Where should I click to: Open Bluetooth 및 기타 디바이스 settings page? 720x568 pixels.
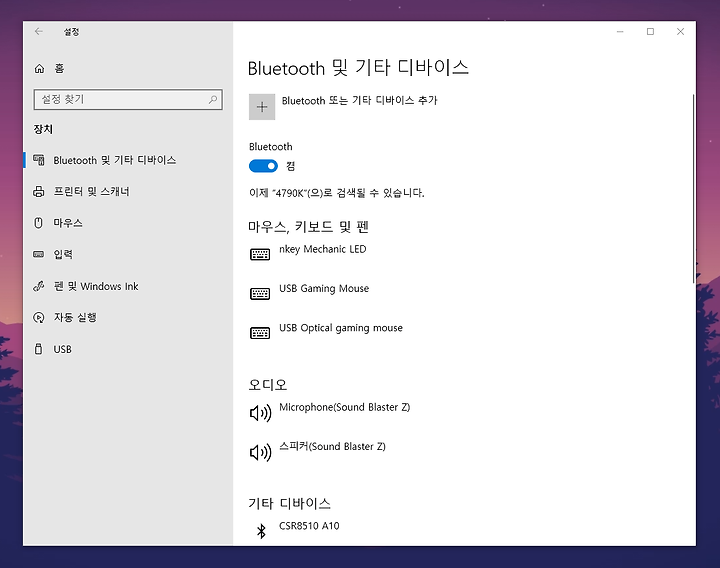click(x=128, y=160)
